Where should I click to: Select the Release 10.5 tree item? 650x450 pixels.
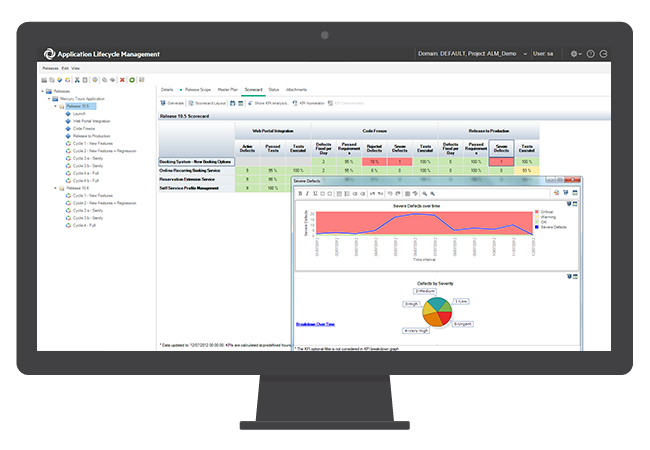80,106
